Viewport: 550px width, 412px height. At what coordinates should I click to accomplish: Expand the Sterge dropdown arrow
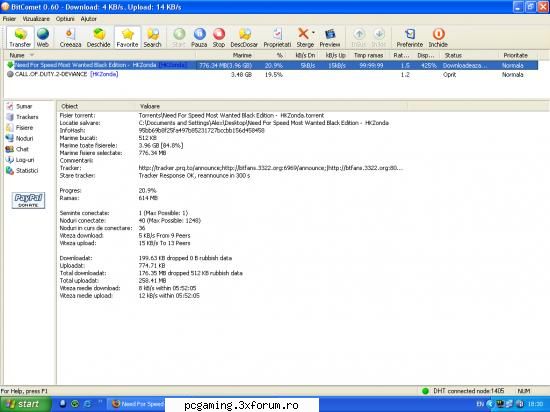[x=313, y=33]
